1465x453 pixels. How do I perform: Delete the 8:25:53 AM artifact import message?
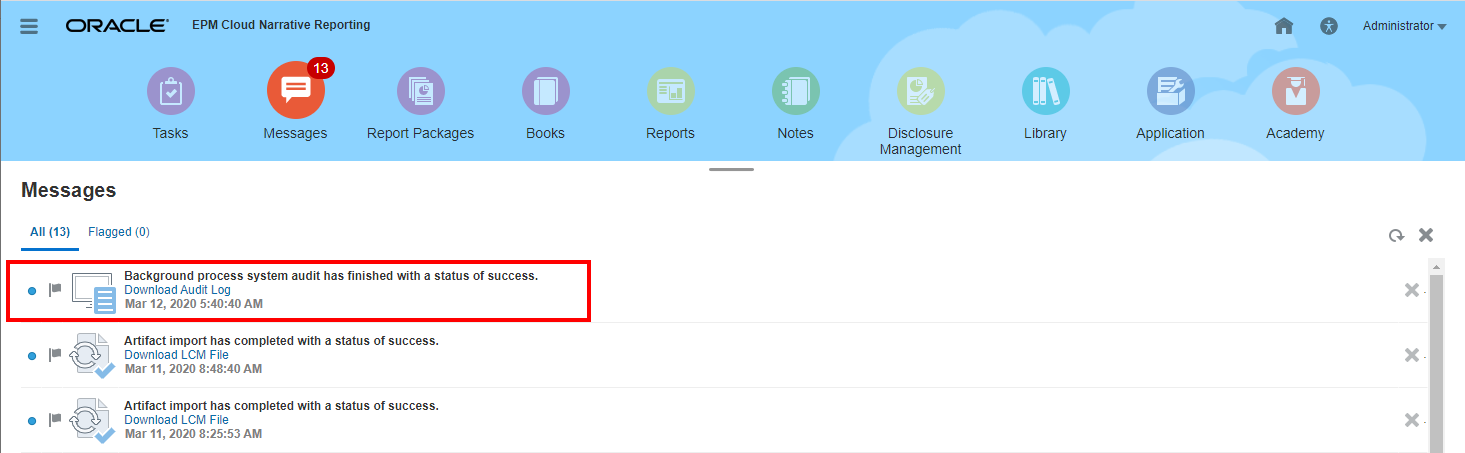1412,420
